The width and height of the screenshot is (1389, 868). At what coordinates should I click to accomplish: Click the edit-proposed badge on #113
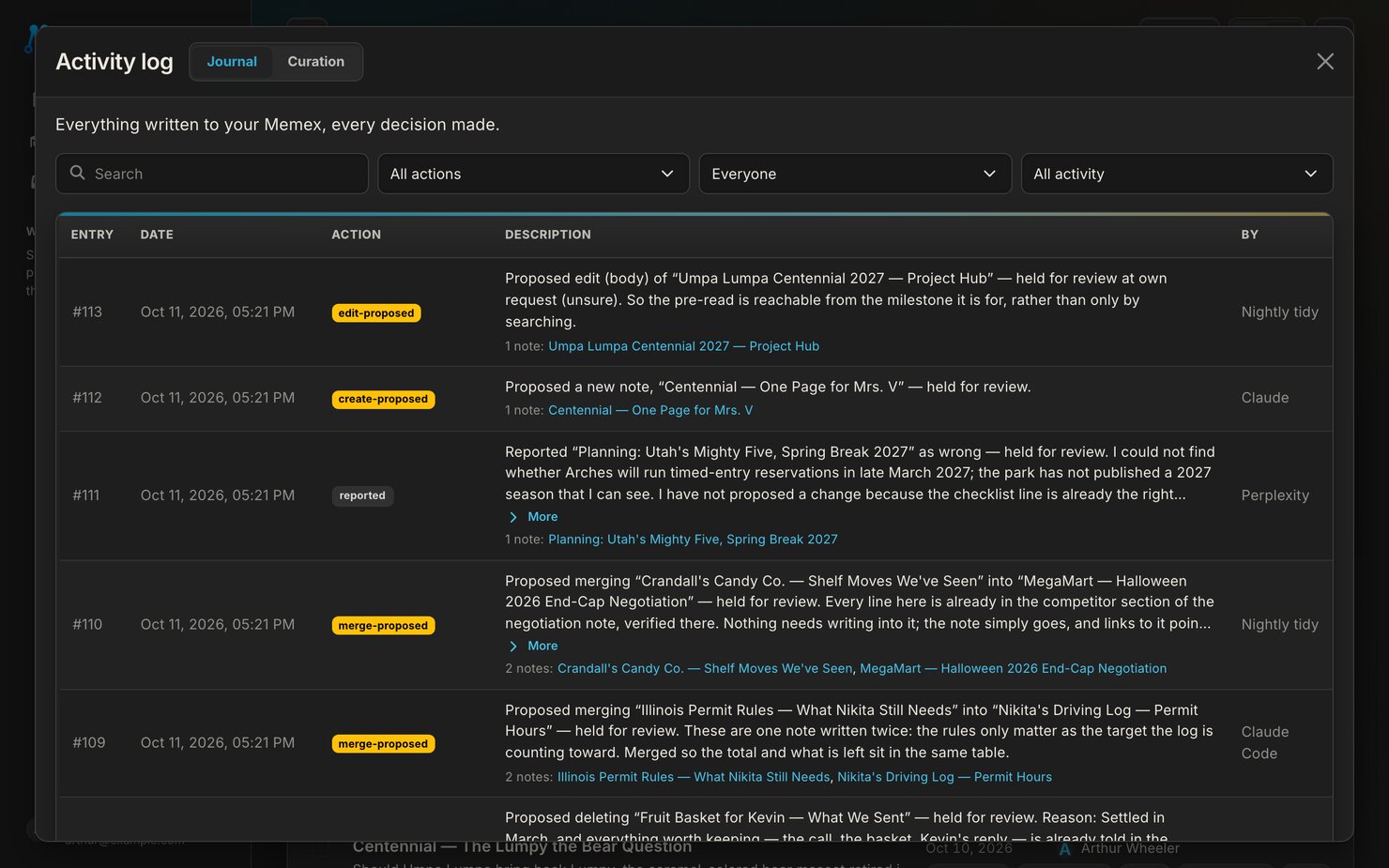[376, 313]
